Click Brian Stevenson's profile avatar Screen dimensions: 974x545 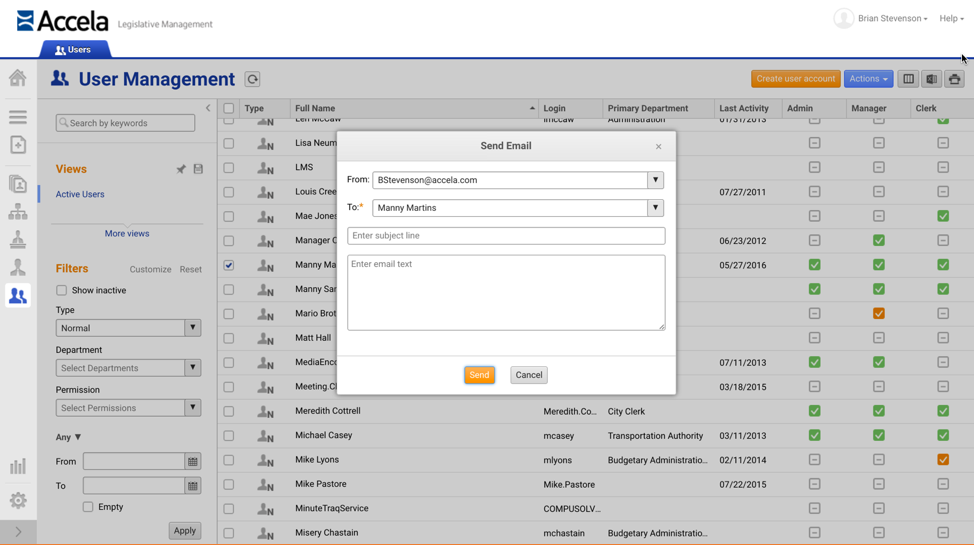click(x=843, y=19)
